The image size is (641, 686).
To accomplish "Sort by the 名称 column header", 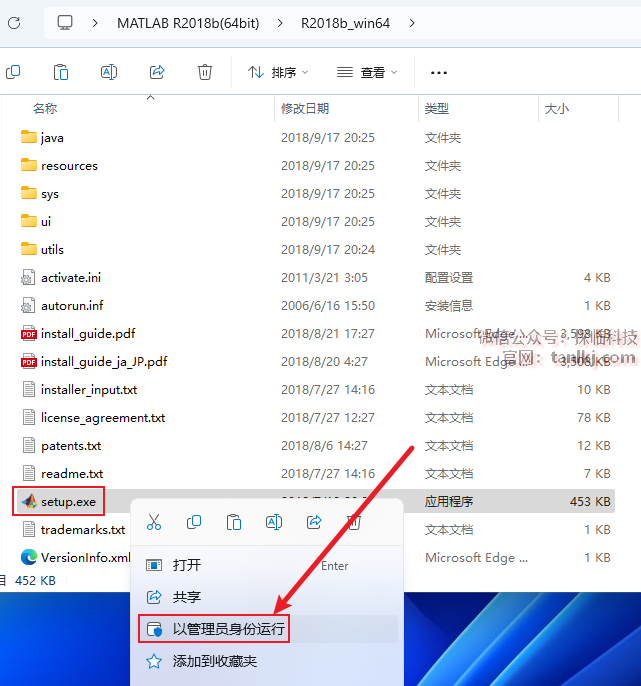I will pyautogui.click(x=45, y=108).
